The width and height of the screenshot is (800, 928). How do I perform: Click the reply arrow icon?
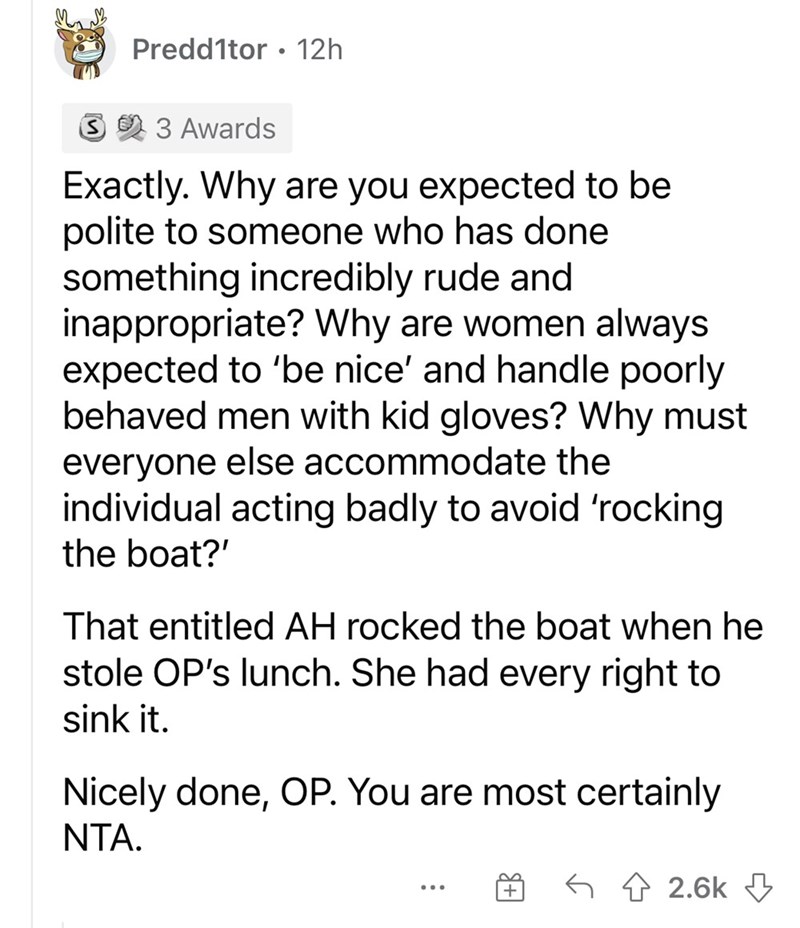(579, 886)
